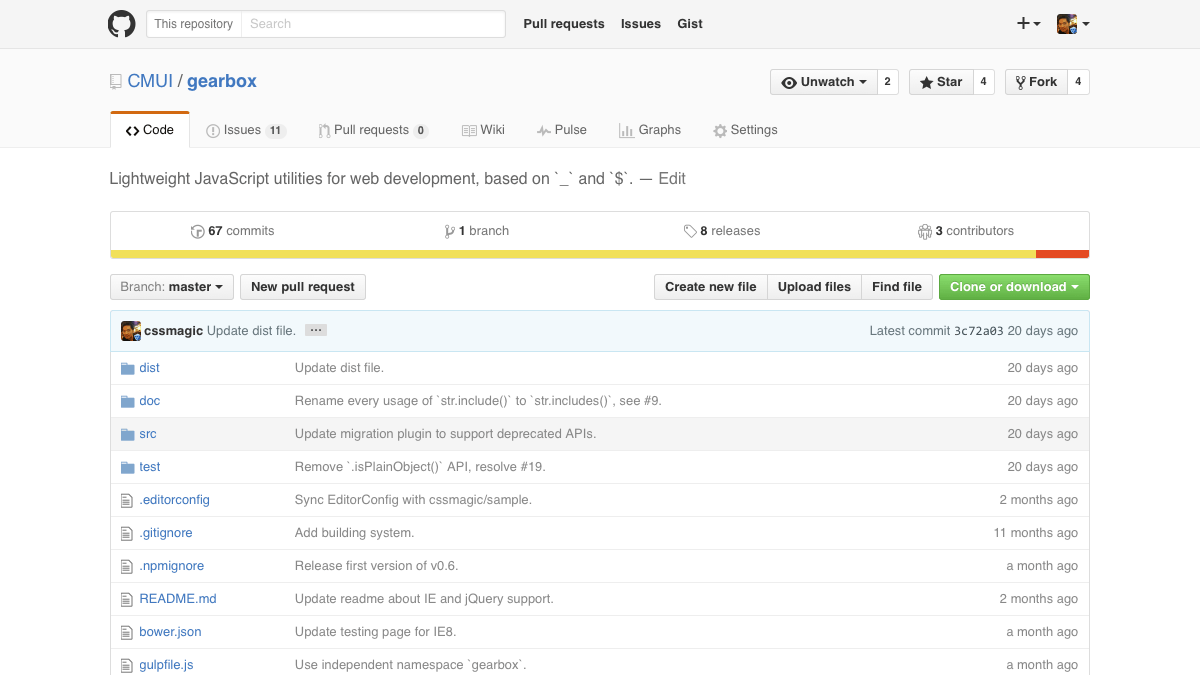The image size is (1200, 675).
Task: Star the gearbox repository
Action: [940, 82]
